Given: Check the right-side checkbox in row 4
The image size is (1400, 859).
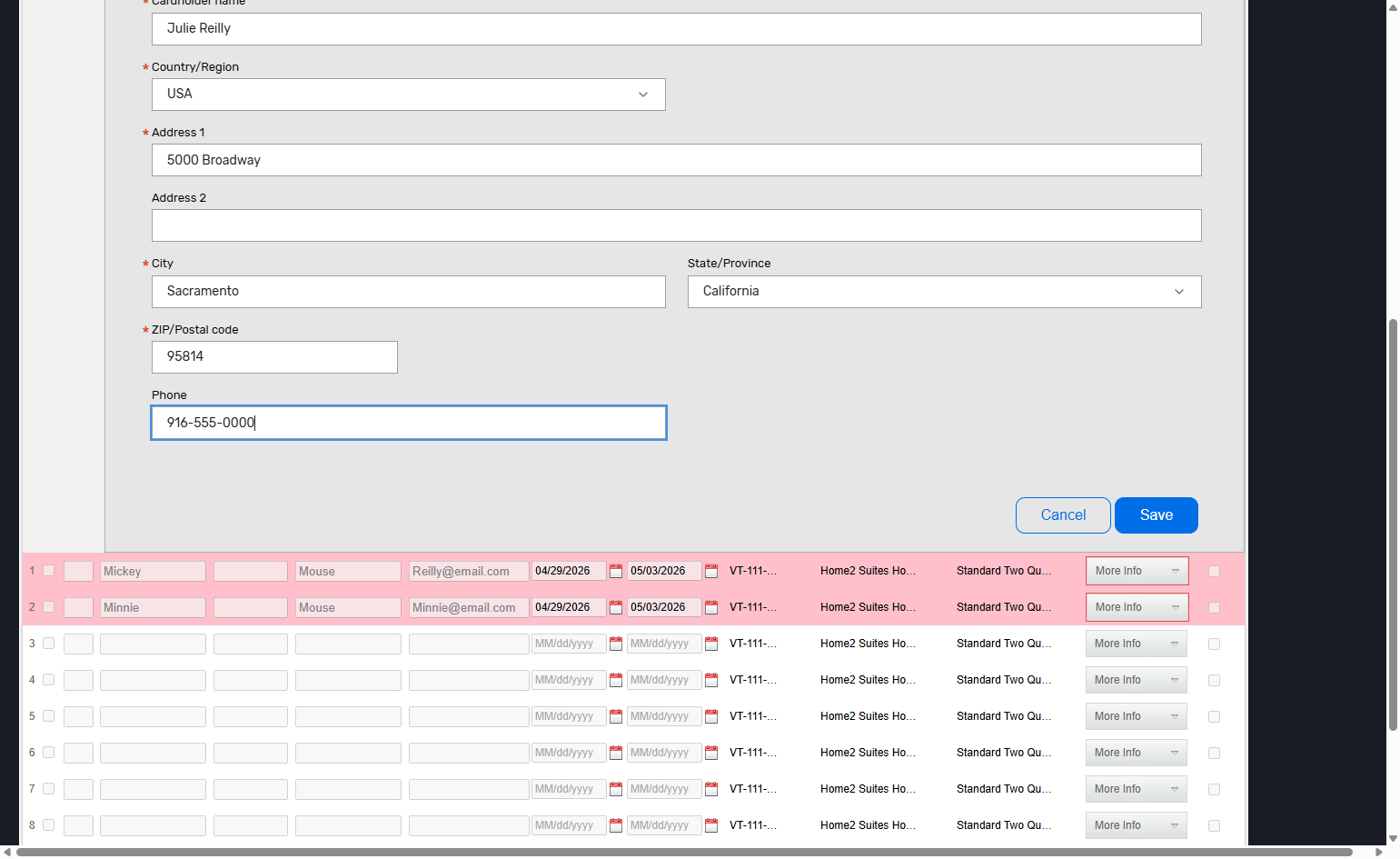Looking at the screenshot, I should pyautogui.click(x=1214, y=680).
